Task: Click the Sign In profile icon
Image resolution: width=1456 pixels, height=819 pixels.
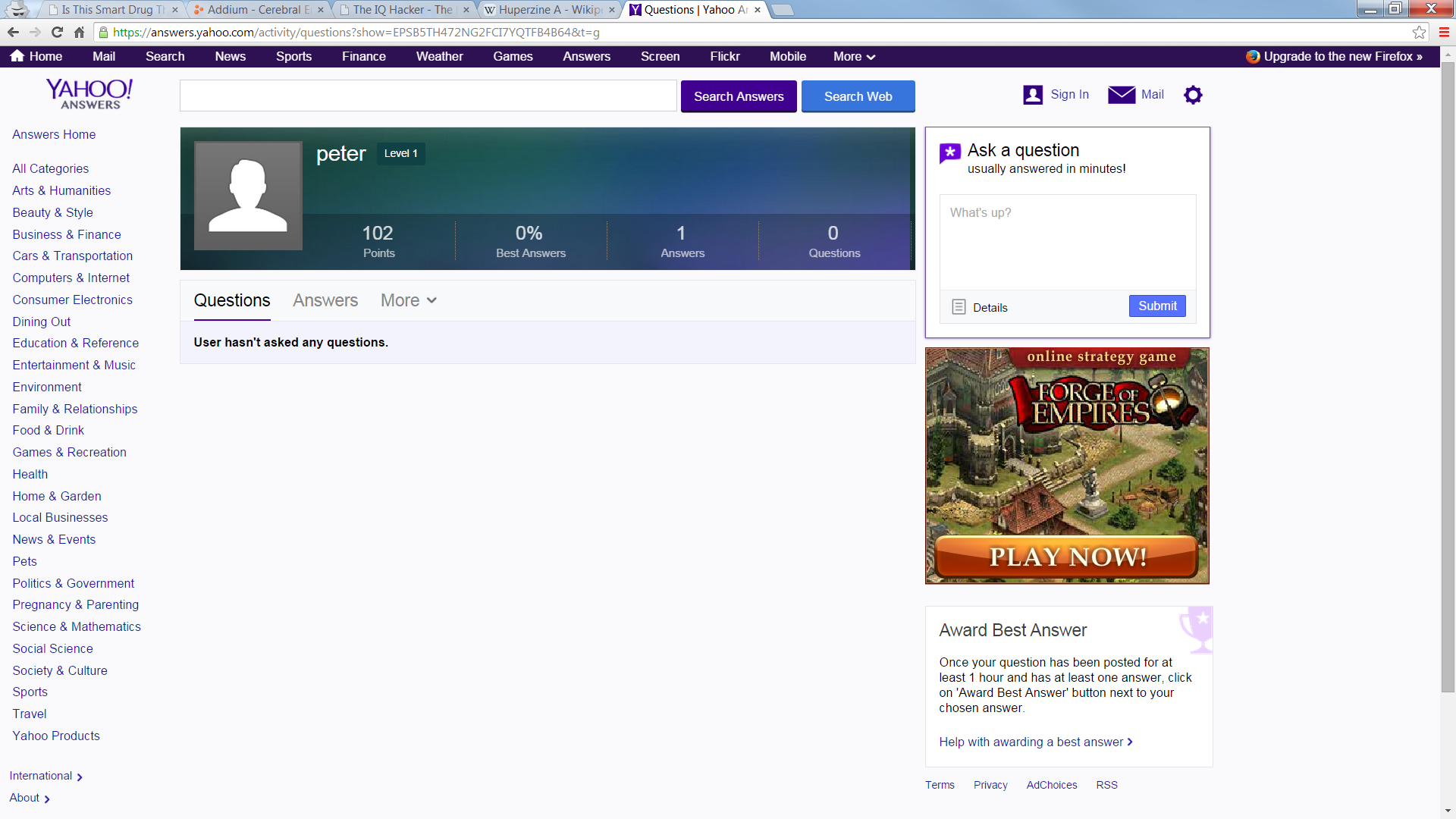Action: (1033, 95)
